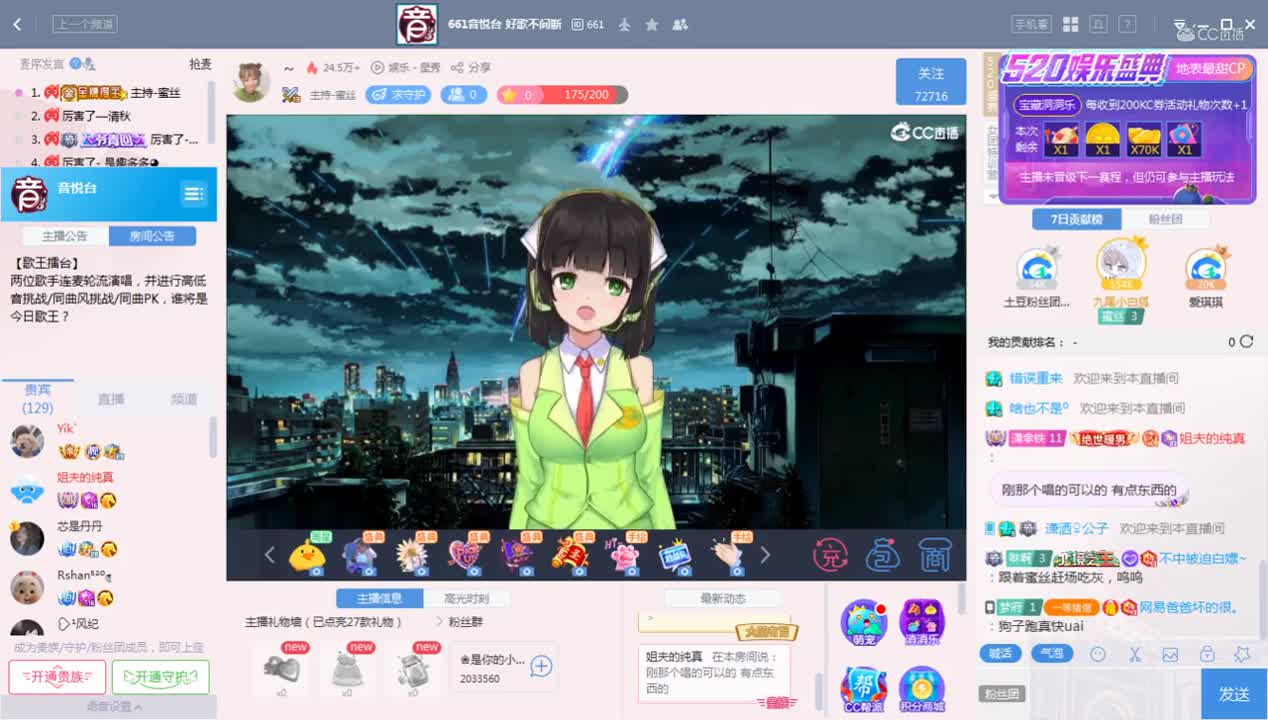The width and height of the screenshot is (1268, 720).
Task: Favorite the channel with the star icon
Action: [x=652, y=24]
